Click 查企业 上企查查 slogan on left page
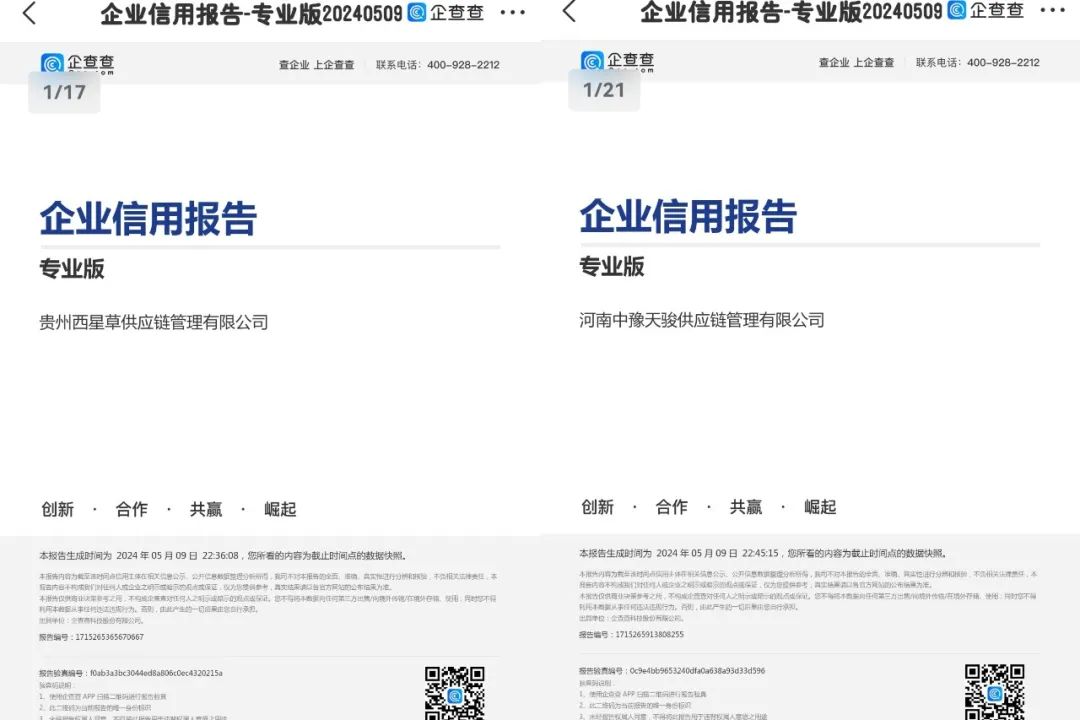1080x720 pixels. (x=316, y=65)
